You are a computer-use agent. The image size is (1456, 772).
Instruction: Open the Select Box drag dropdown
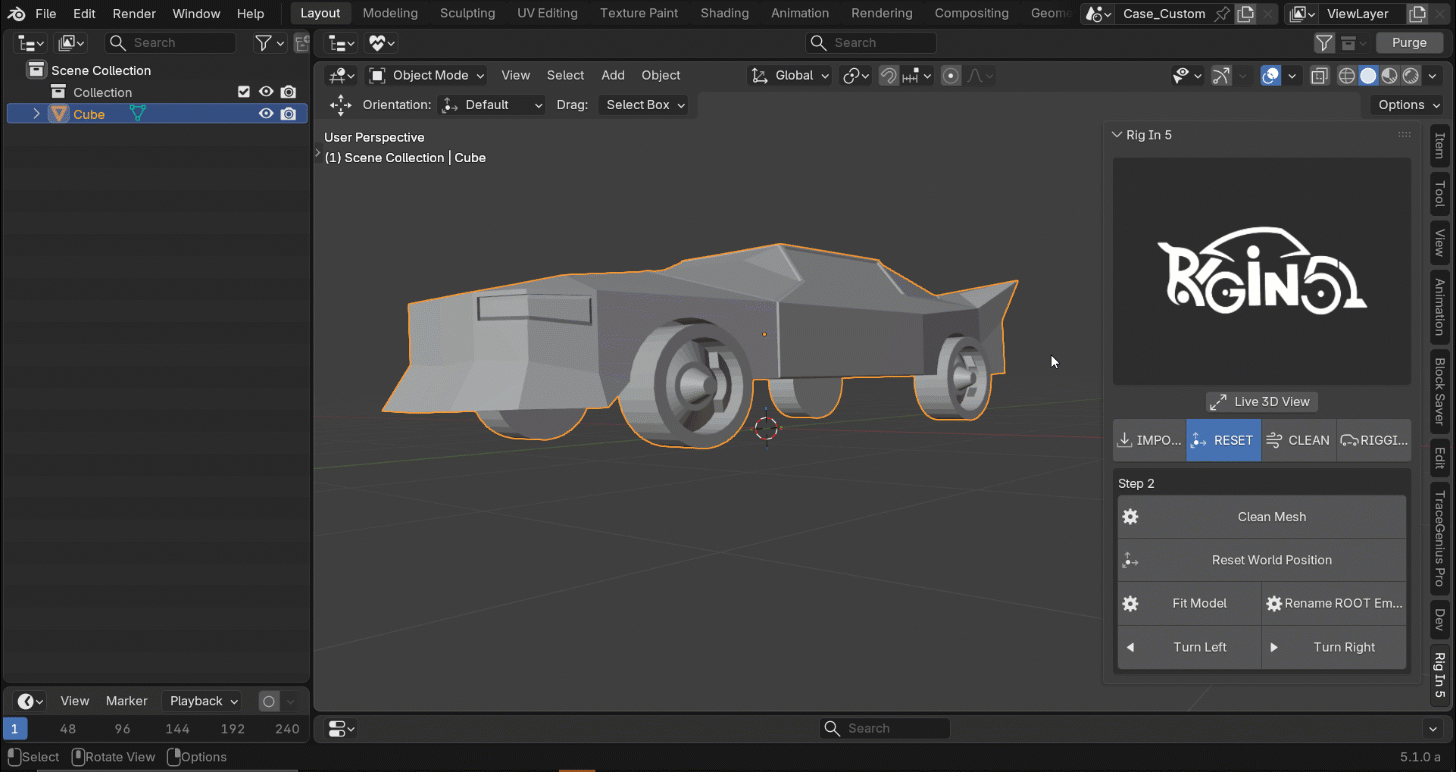pyautogui.click(x=645, y=105)
